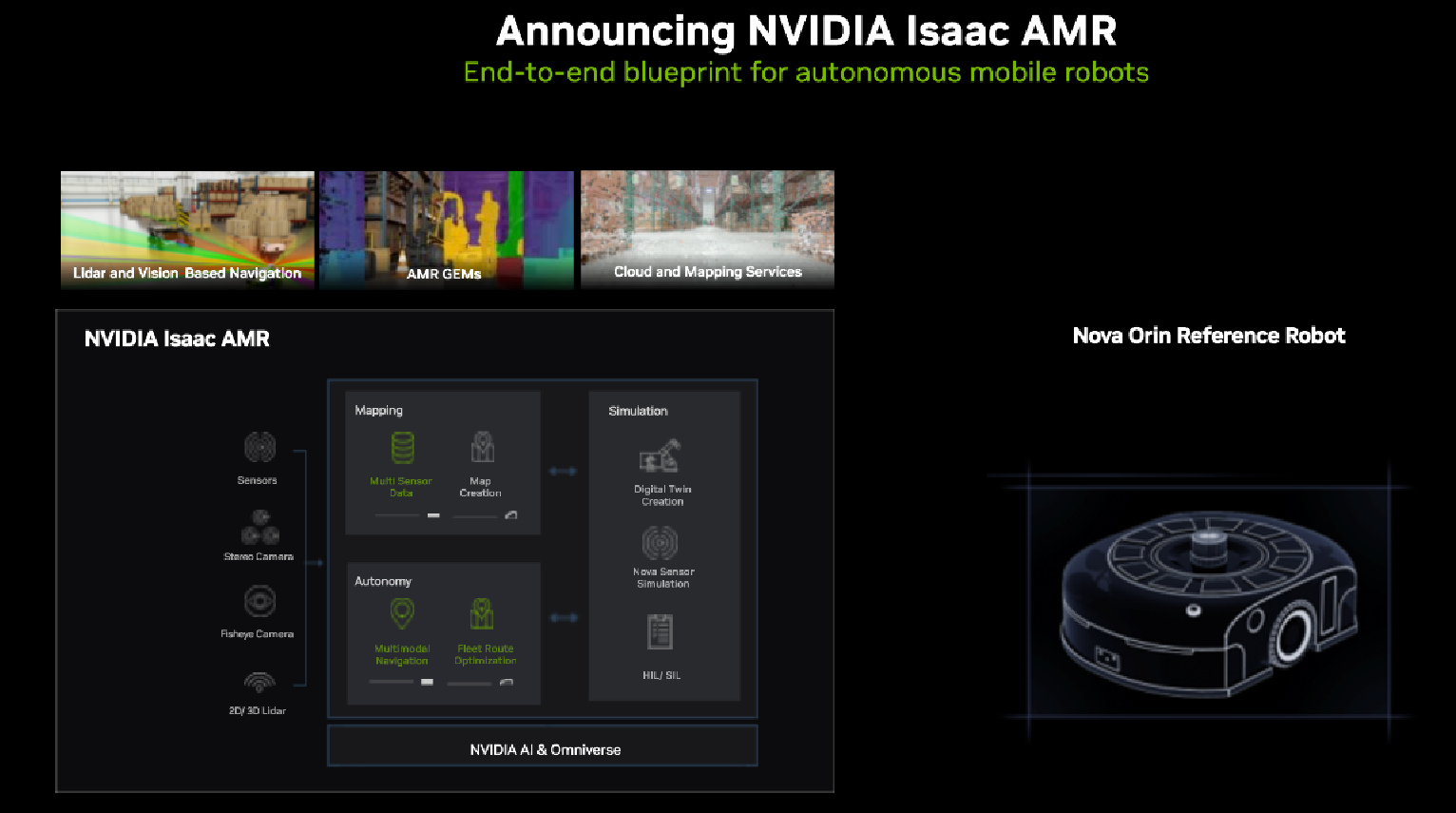The width and height of the screenshot is (1456, 813).
Task: Click the 'Digital Twin Creation' text label
Action: (662, 495)
